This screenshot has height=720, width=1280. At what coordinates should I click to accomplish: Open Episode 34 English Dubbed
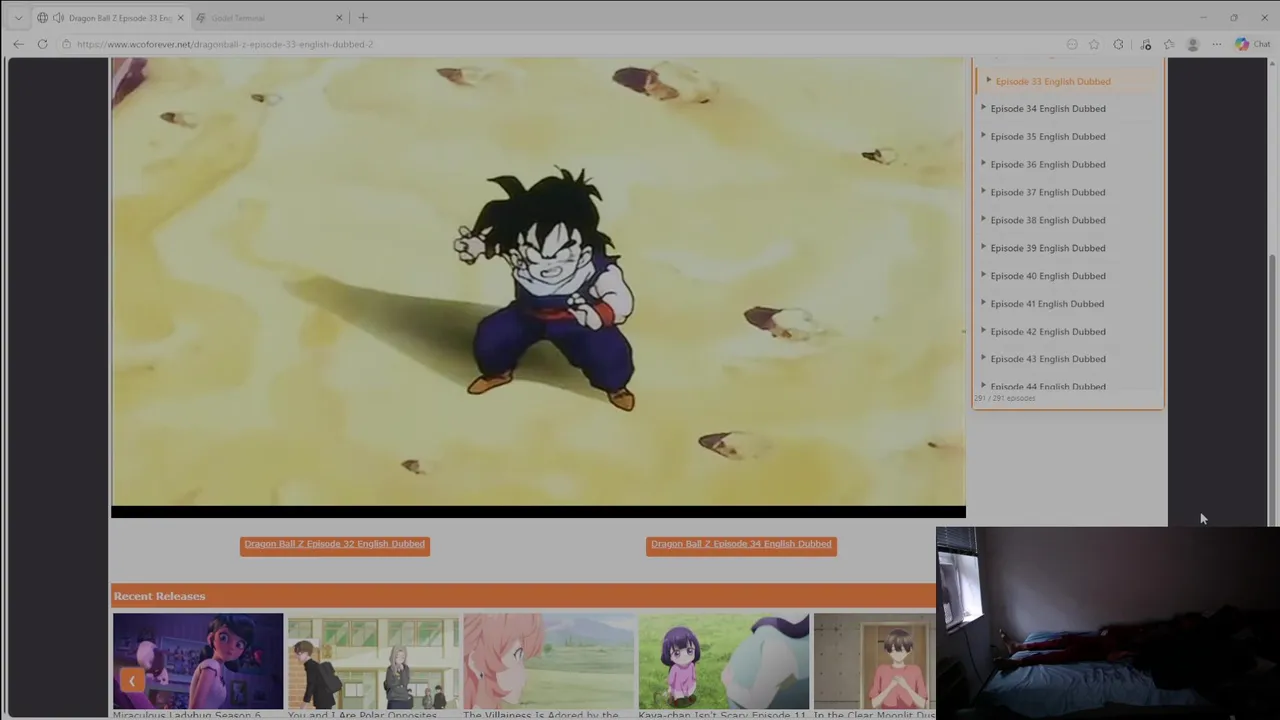pyautogui.click(x=1048, y=109)
